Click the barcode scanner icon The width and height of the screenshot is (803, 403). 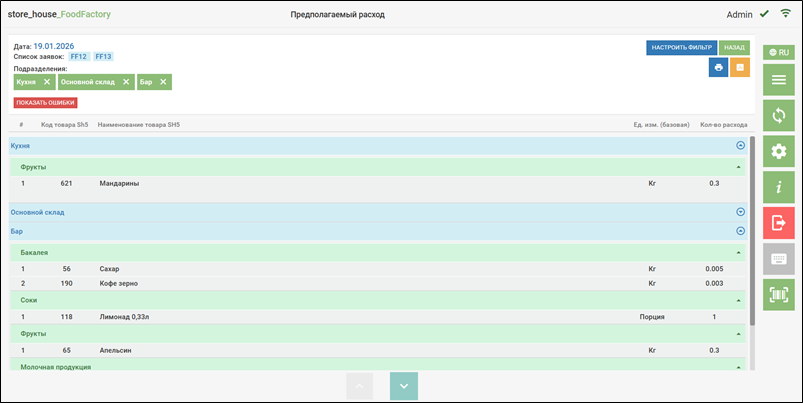pyautogui.click(x=778, y=294)
